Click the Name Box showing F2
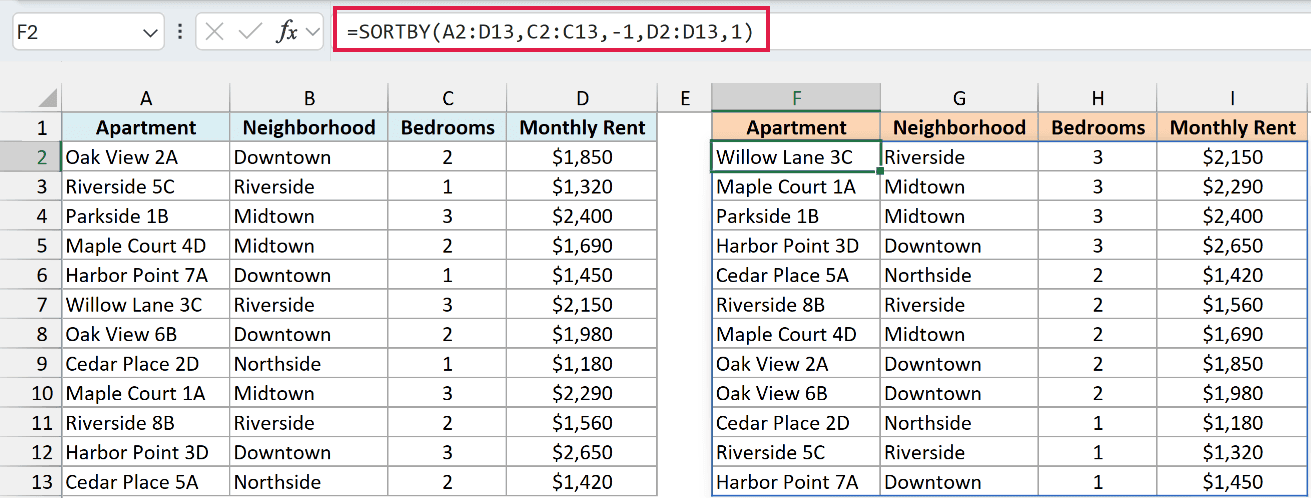This screenshot has height=498, width=1311. pos(87,32)
